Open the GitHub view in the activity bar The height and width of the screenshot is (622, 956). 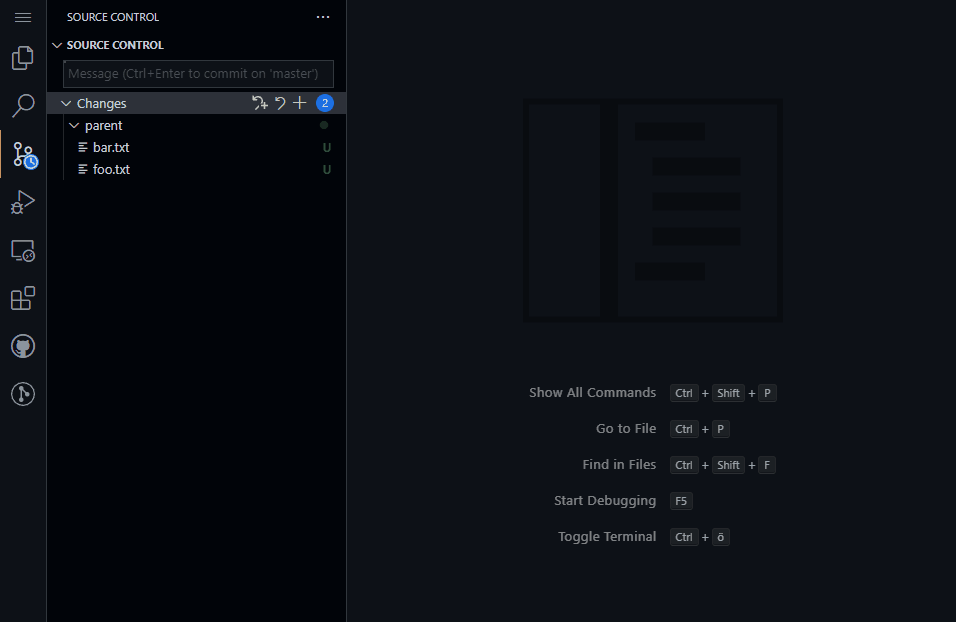tap(22, 345)
